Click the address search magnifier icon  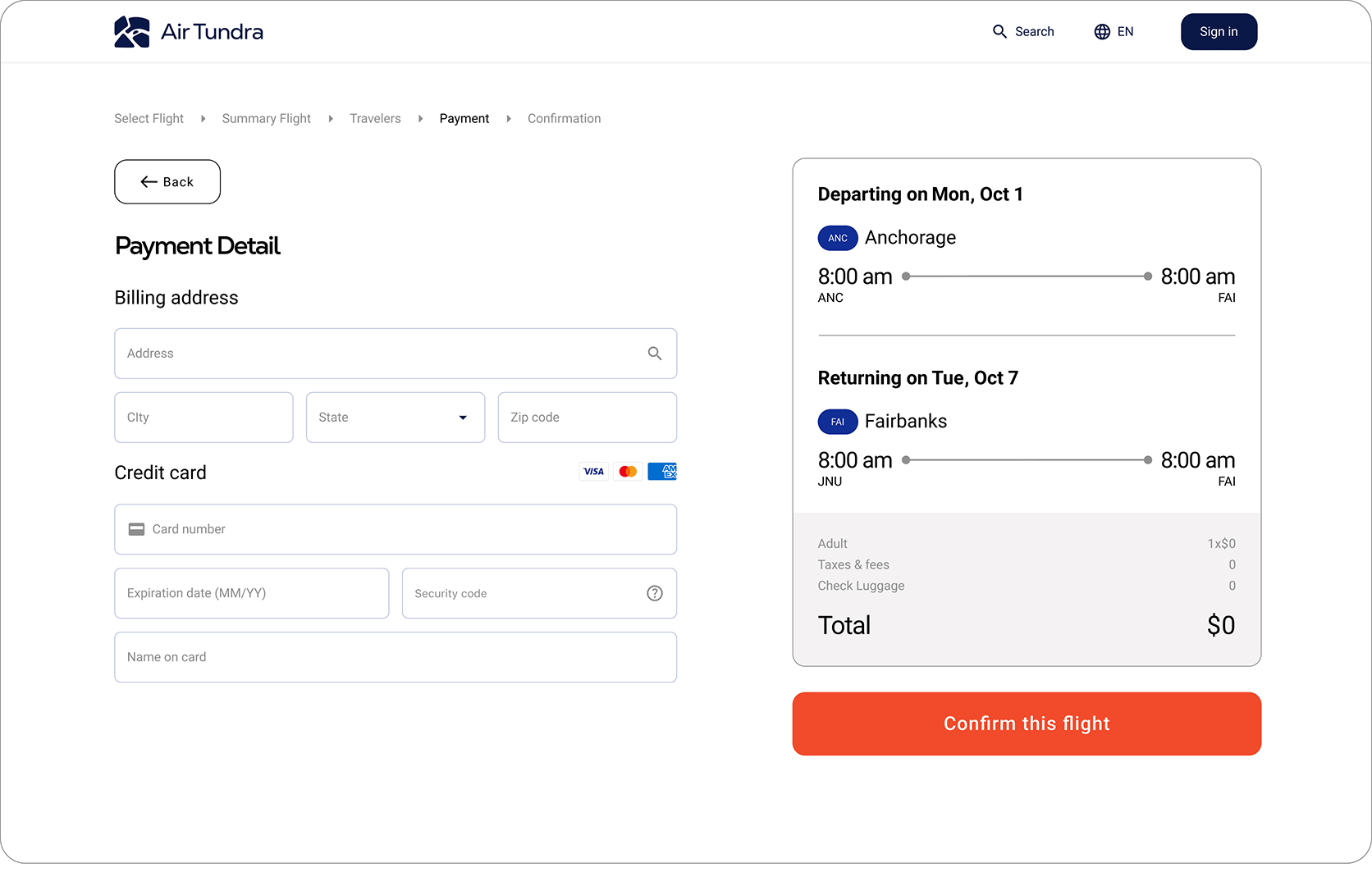(655, 354)
